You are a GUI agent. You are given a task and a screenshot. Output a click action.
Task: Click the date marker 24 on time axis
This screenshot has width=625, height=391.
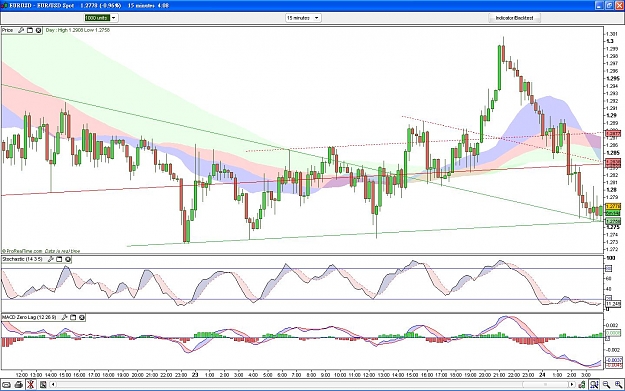(542, 375)
